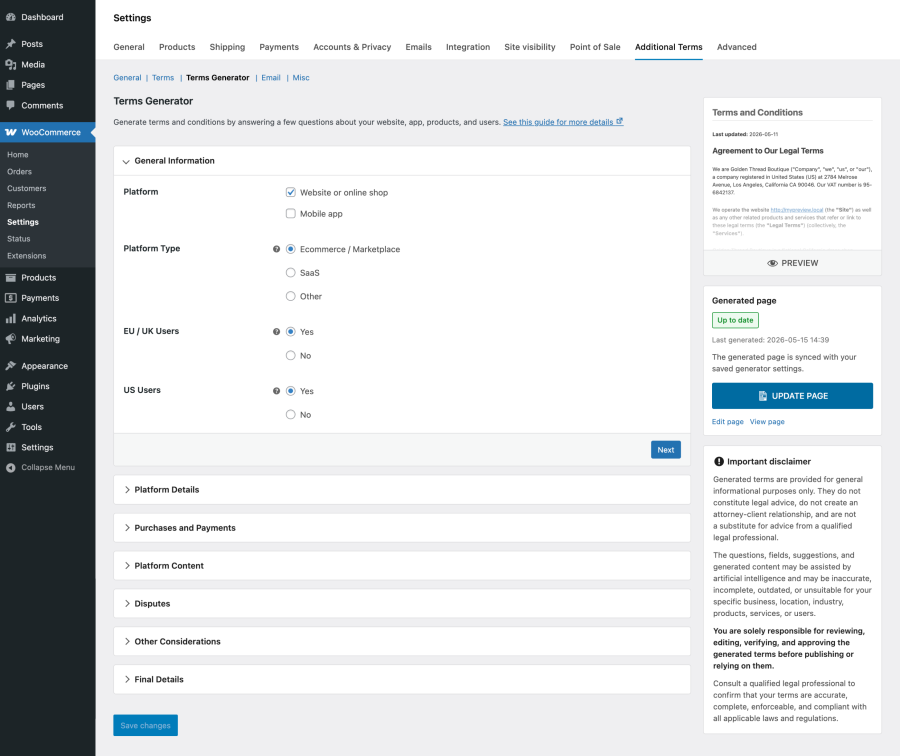
Task: Click the Platform Type help icon
Action: (x=276, y=249)
